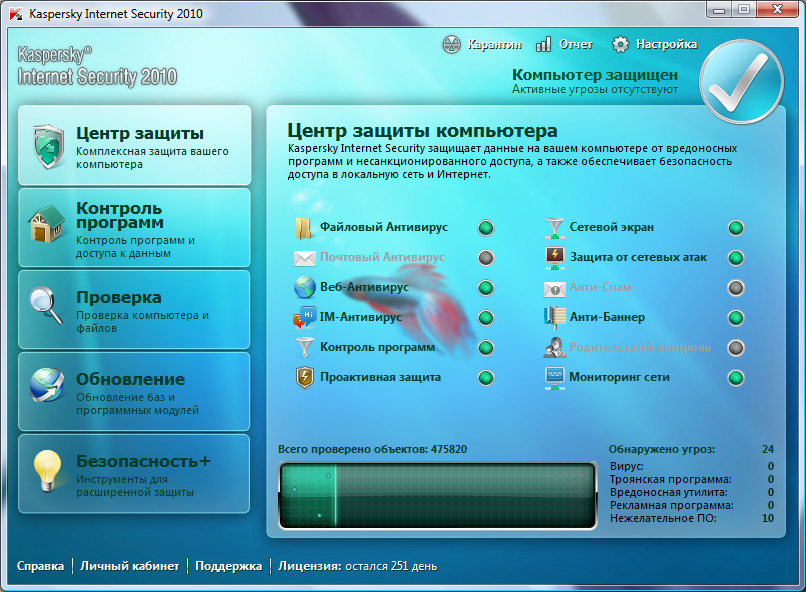Close the Kaspersky window
Viewport: 806px width, 592px height.
click(x=779, y=9)
